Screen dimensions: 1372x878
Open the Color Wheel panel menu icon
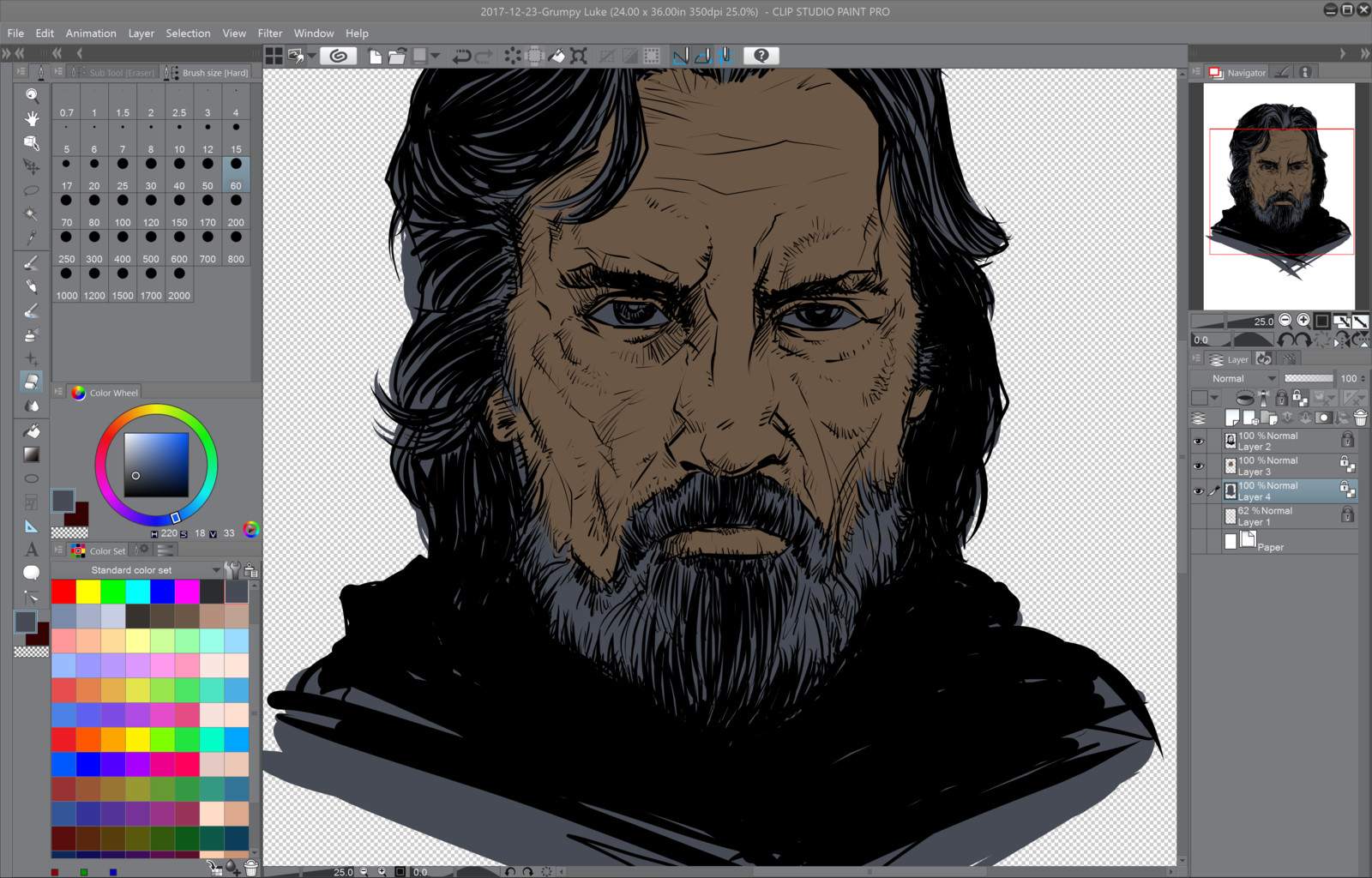click(x=58, y=392)
